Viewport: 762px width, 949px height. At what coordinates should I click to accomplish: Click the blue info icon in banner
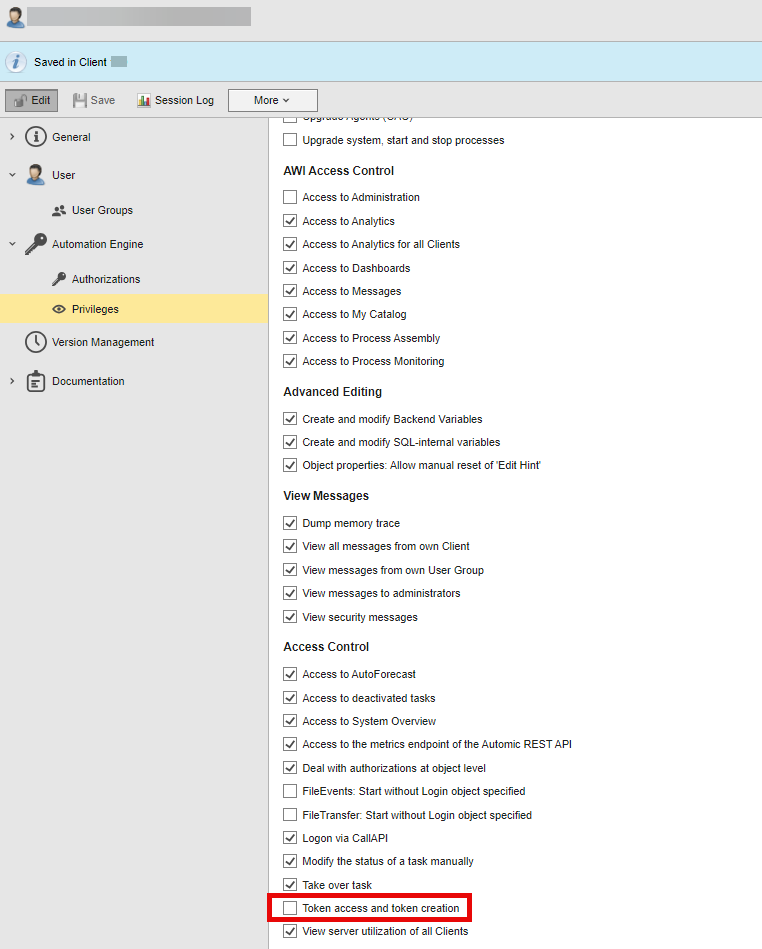coord(16,62)
